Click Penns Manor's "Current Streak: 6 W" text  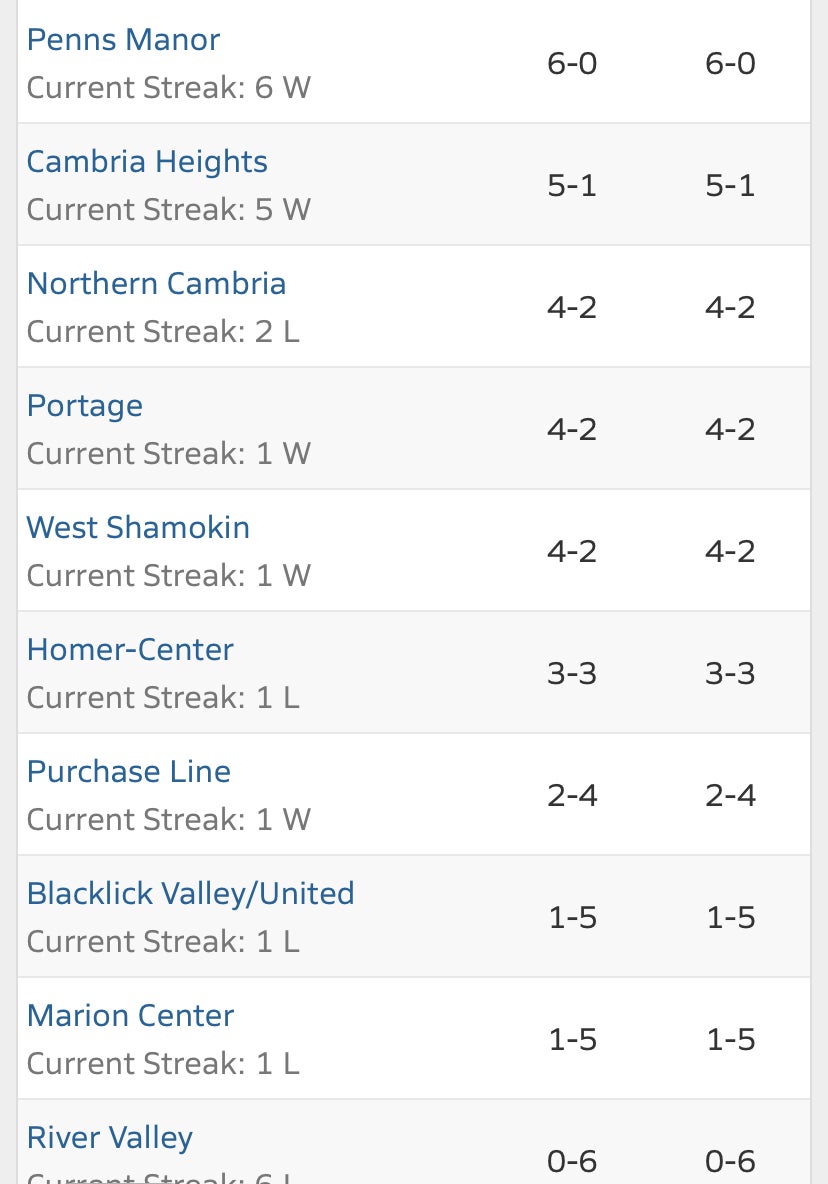coord(169,88)
